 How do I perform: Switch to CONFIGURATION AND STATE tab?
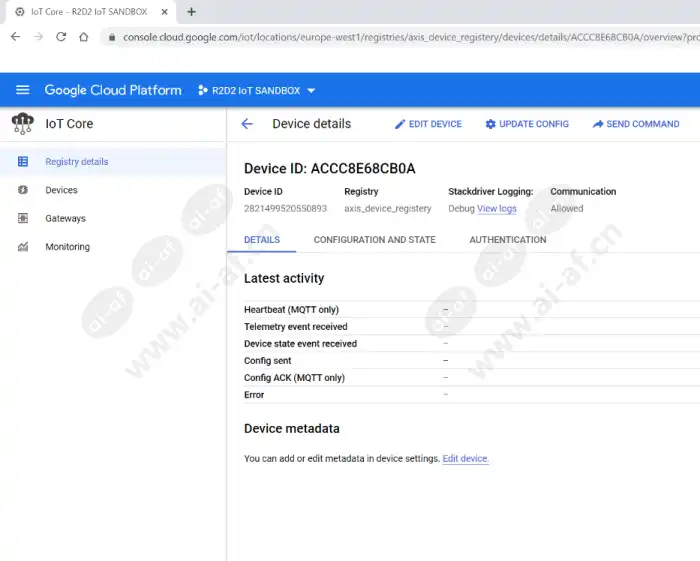coord(375,240)
